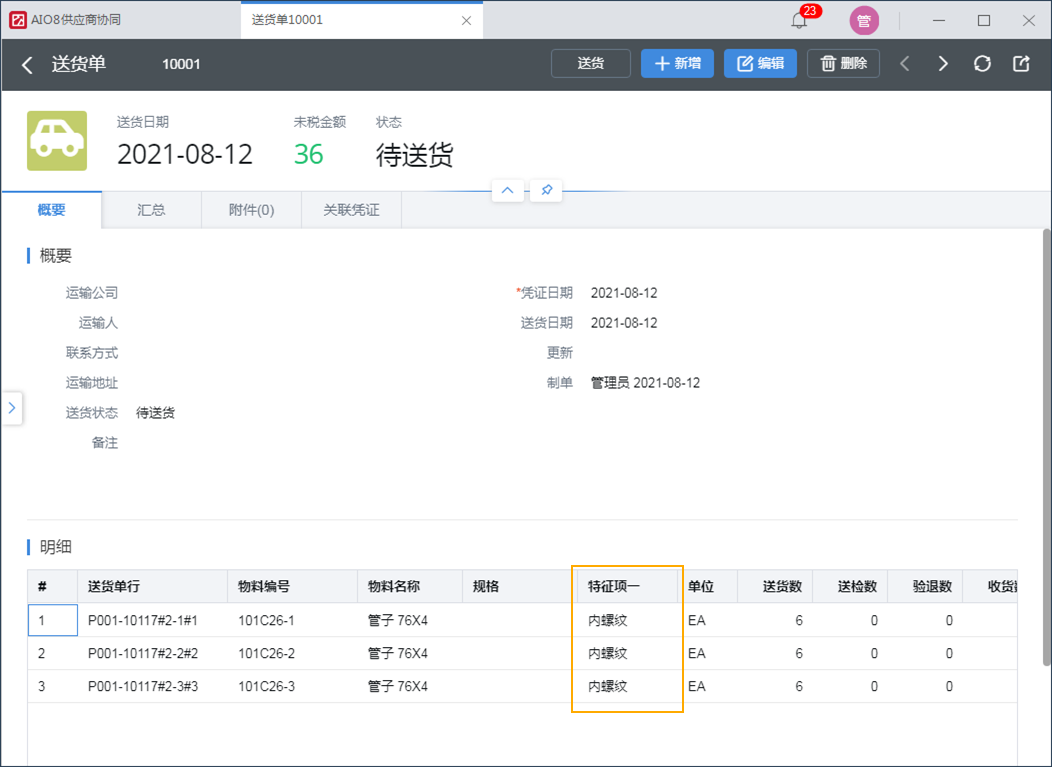Close the 送货单10001 tab
The height and width of the screenshot is (767, 1052).
pos(466,21)
